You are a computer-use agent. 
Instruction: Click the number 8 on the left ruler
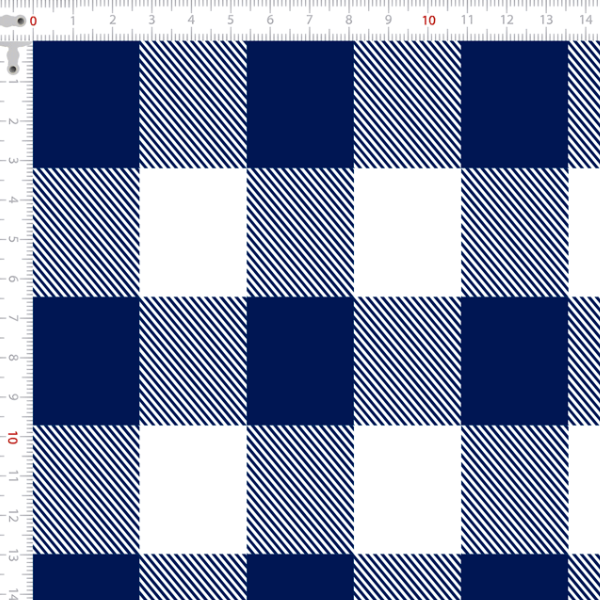click(x=13, y=358)
